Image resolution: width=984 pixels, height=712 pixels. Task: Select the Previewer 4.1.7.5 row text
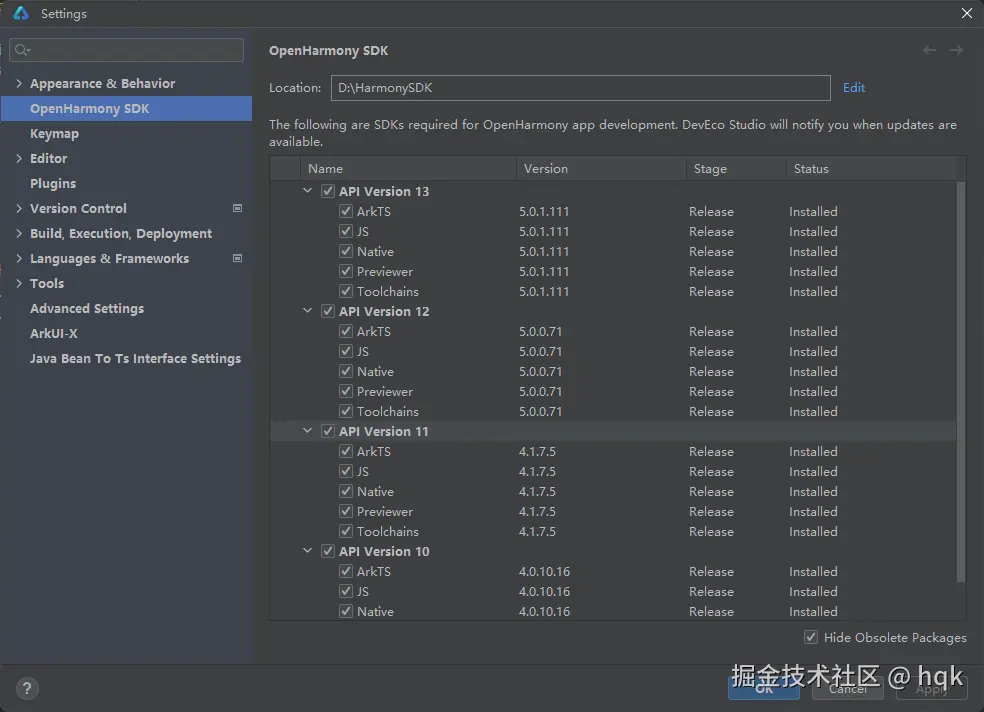click(x=385, y=512)
